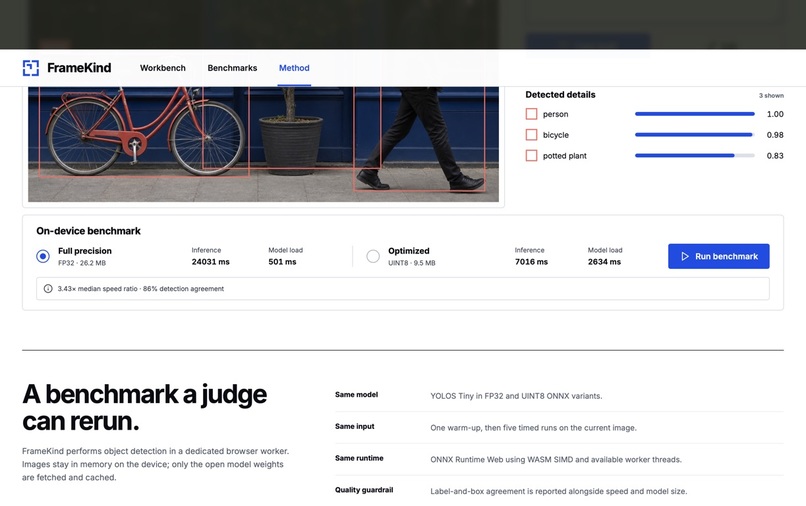Click the '24031 ms' inference value
806x506 pixels.
211,262
